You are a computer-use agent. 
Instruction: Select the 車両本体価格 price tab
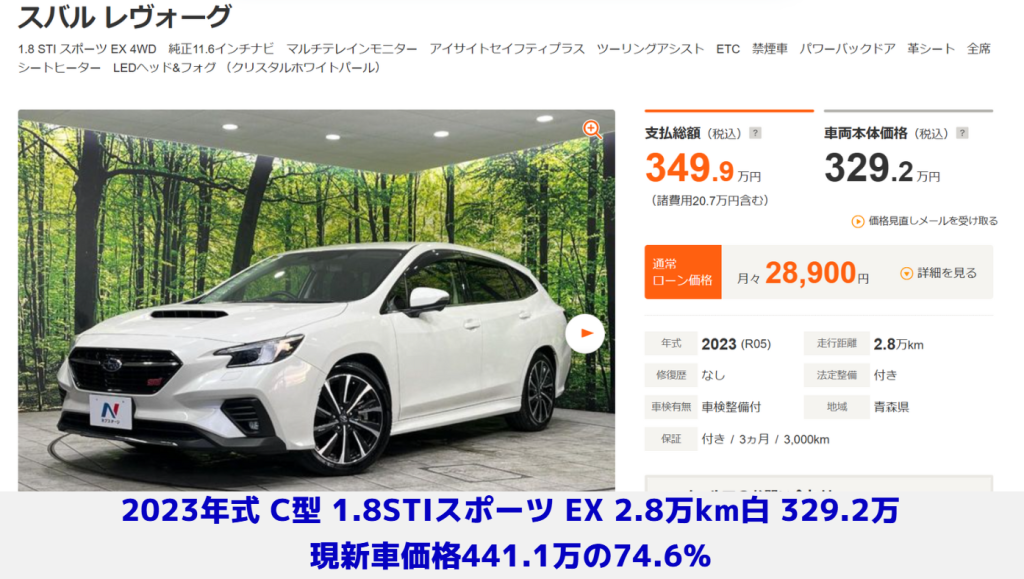click(908, 155)
